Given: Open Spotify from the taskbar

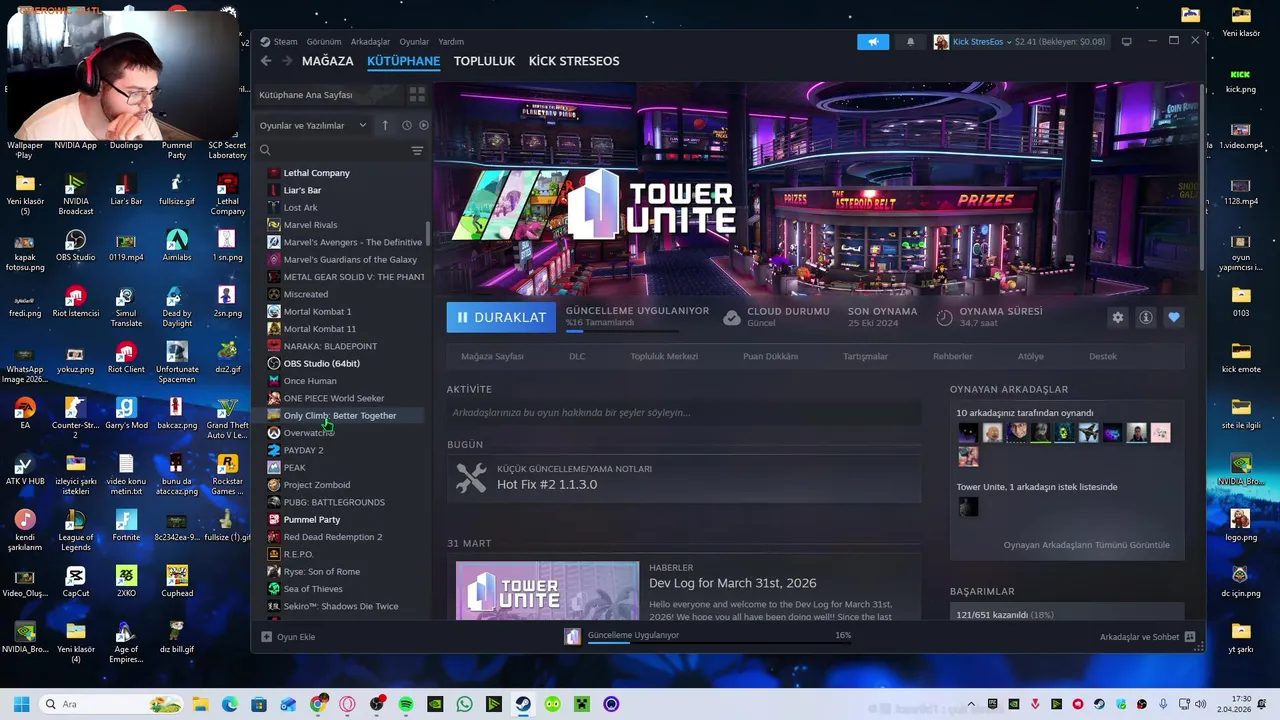Looking at the screenshot, I should point(406,704).
